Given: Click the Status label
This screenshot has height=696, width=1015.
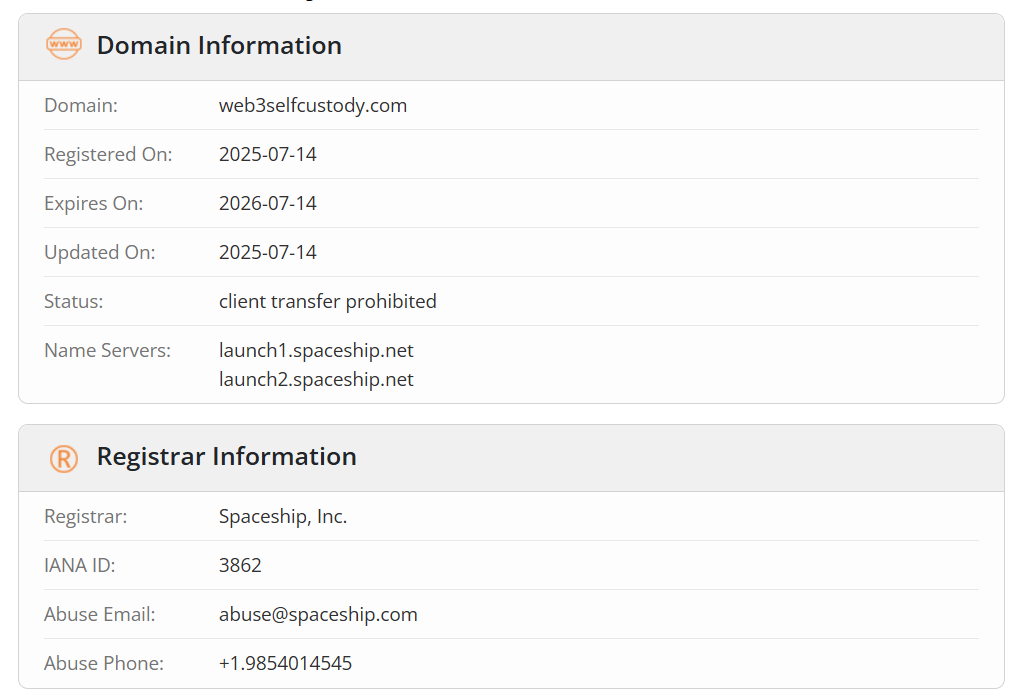Looking at the screenshot, I should tap(73, 301).
